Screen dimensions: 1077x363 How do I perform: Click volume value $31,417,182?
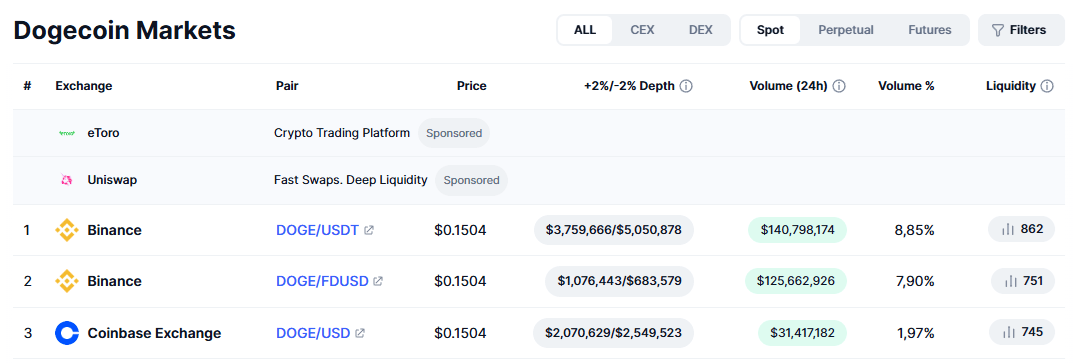[x=802, y=333]
